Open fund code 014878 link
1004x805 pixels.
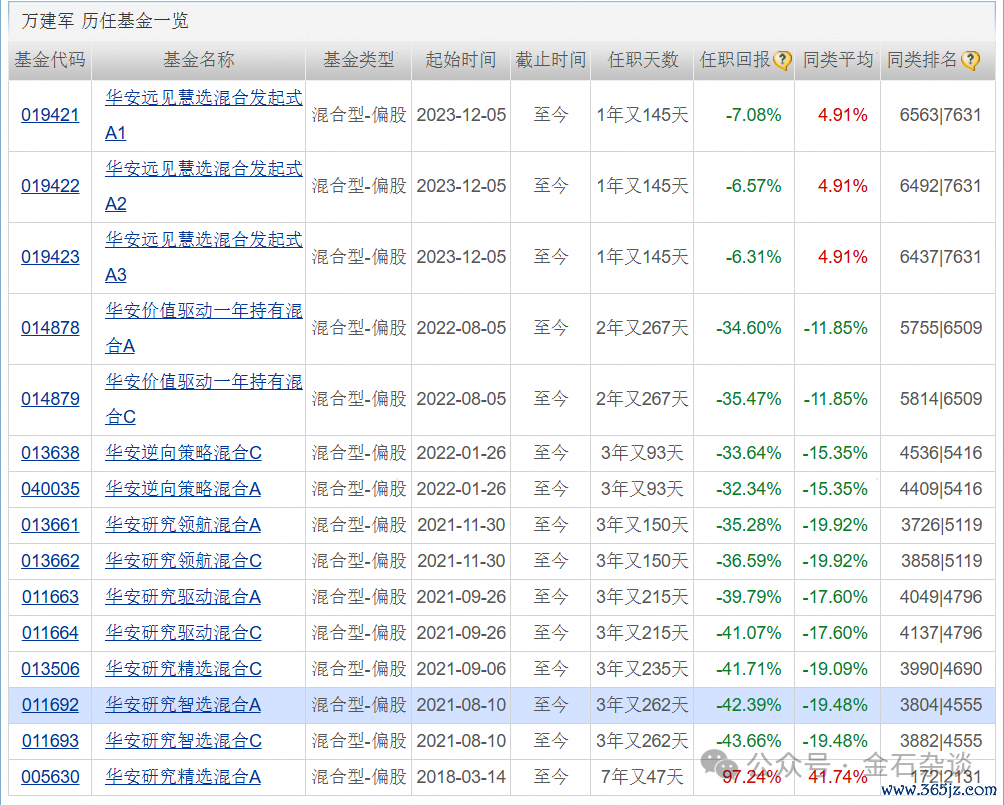[x=50, y=329]
